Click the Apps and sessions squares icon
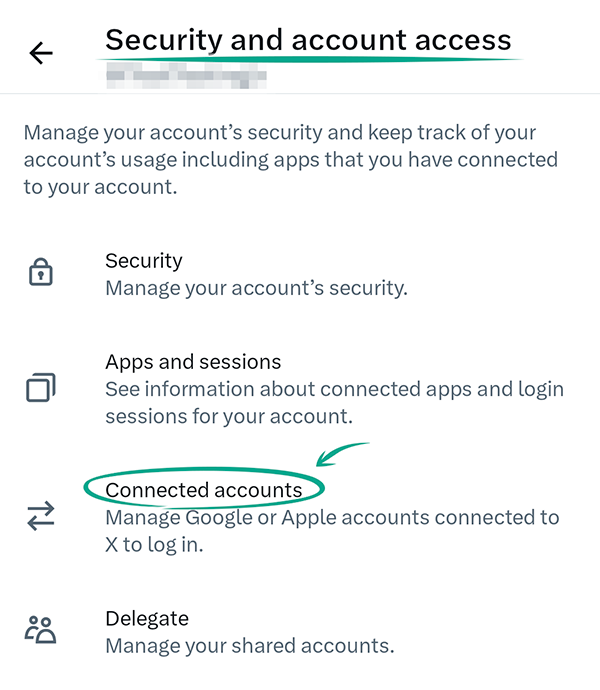Screen dimensions: 600x690 [x=40, y=387]
